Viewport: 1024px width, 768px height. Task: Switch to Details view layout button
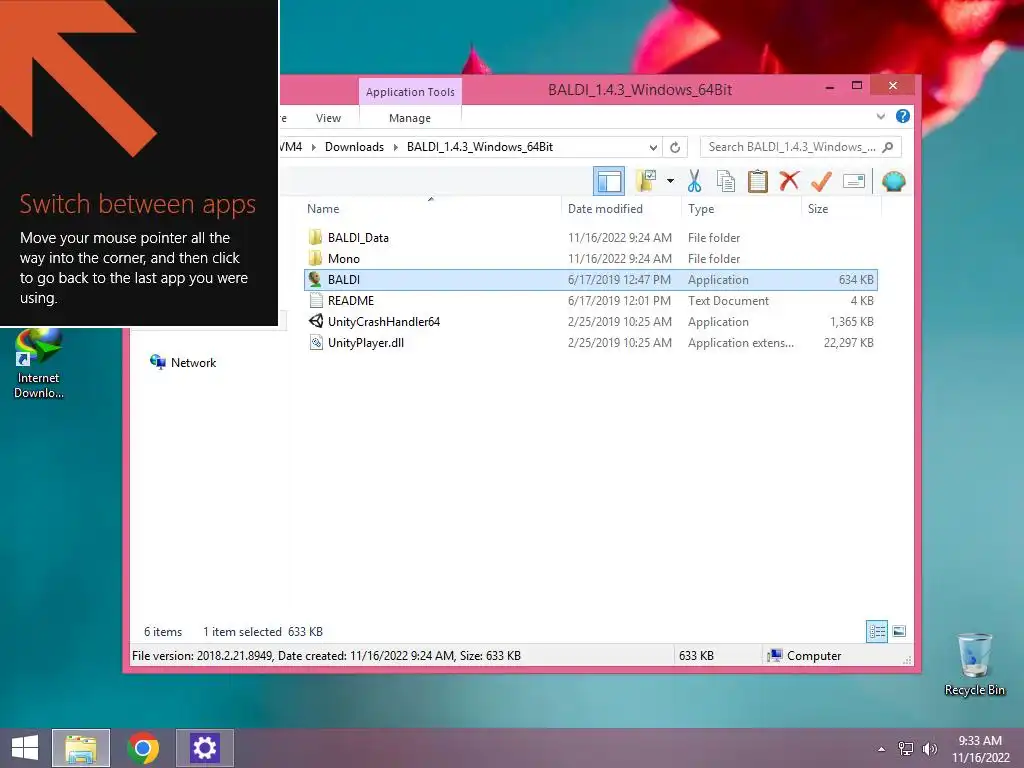tap(876, 631)
